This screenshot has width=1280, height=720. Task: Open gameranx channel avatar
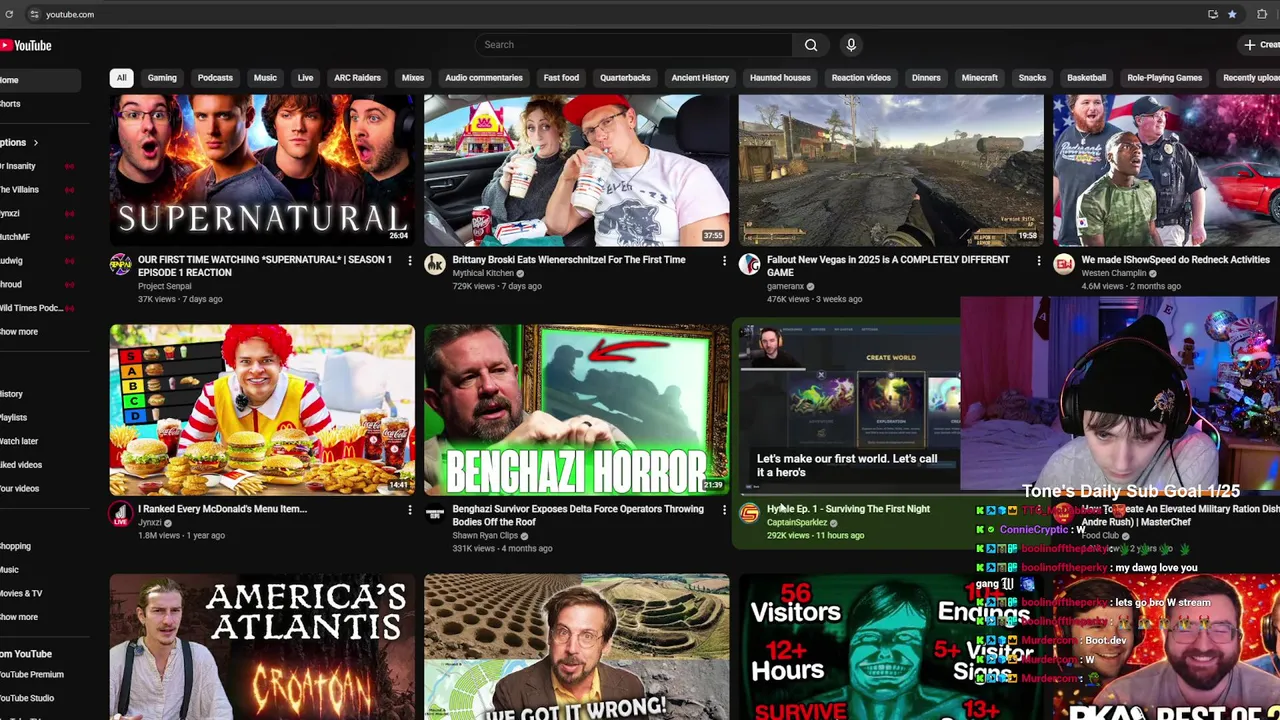[749, 265]
